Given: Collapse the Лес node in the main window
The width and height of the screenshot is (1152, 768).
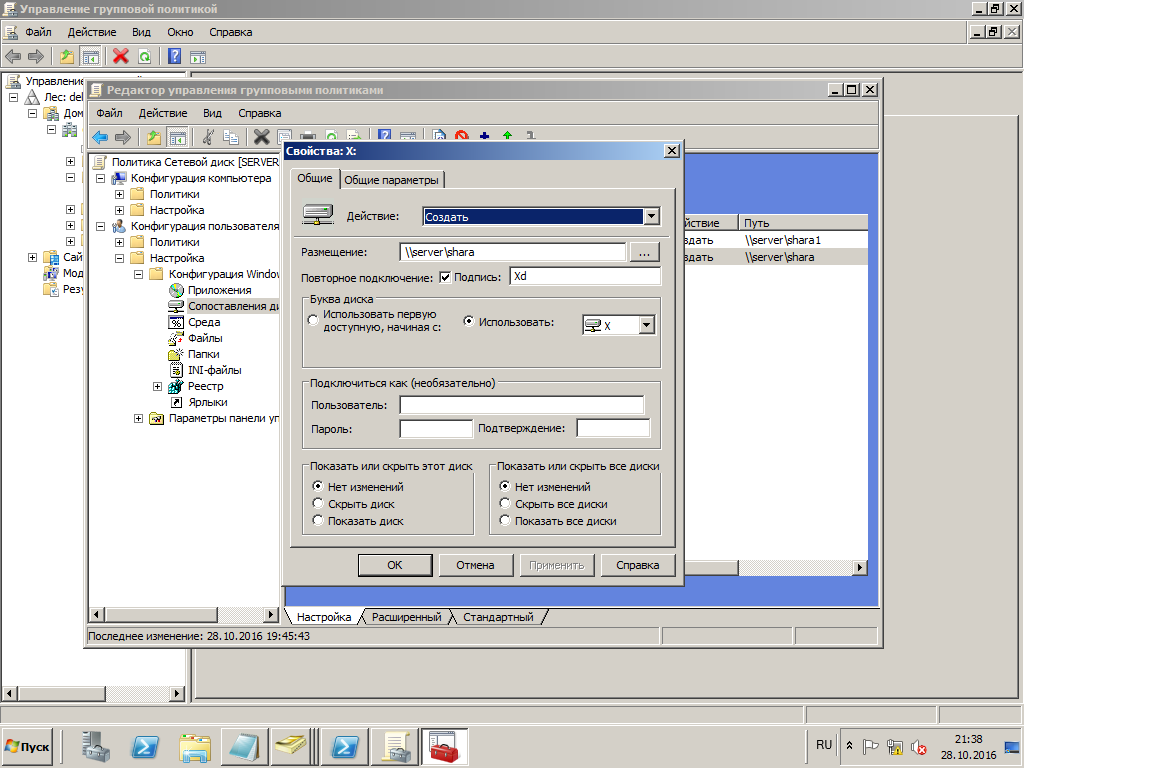Looking at the screenshot, I should click(x=13, y=97).
